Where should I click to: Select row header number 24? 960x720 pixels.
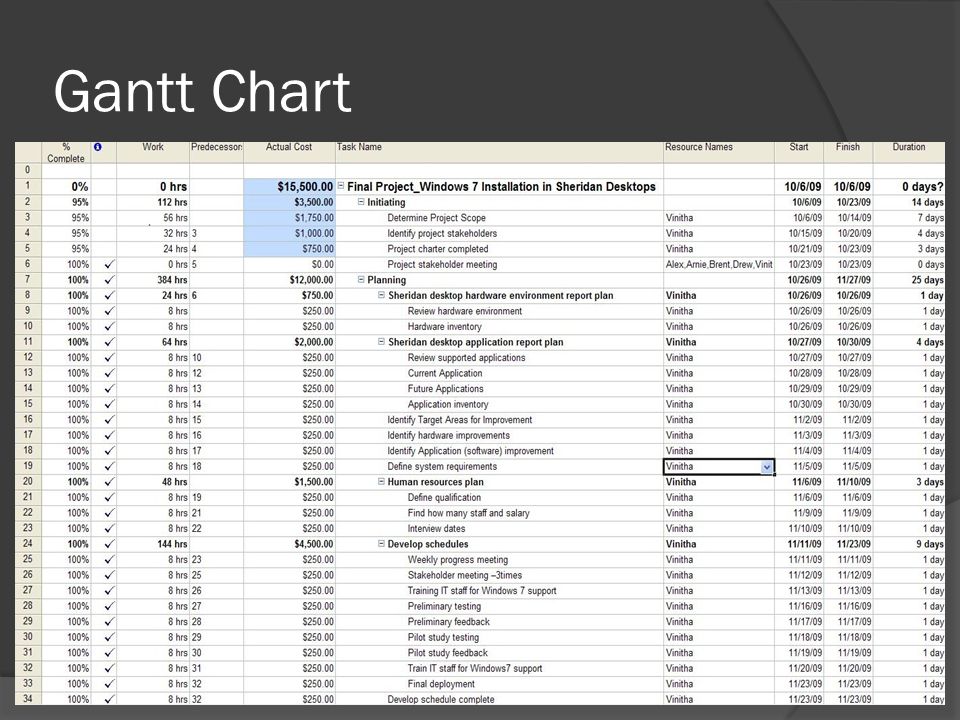click(28, 544)
